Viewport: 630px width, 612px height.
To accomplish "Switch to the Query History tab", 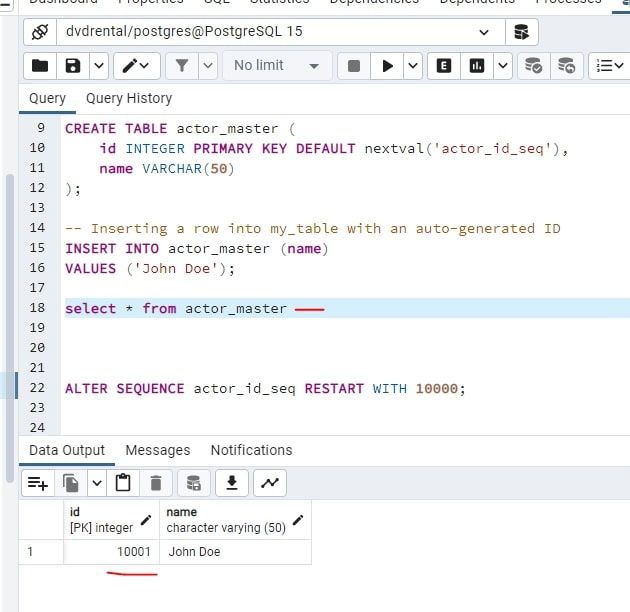I will [x=129, y=98].
